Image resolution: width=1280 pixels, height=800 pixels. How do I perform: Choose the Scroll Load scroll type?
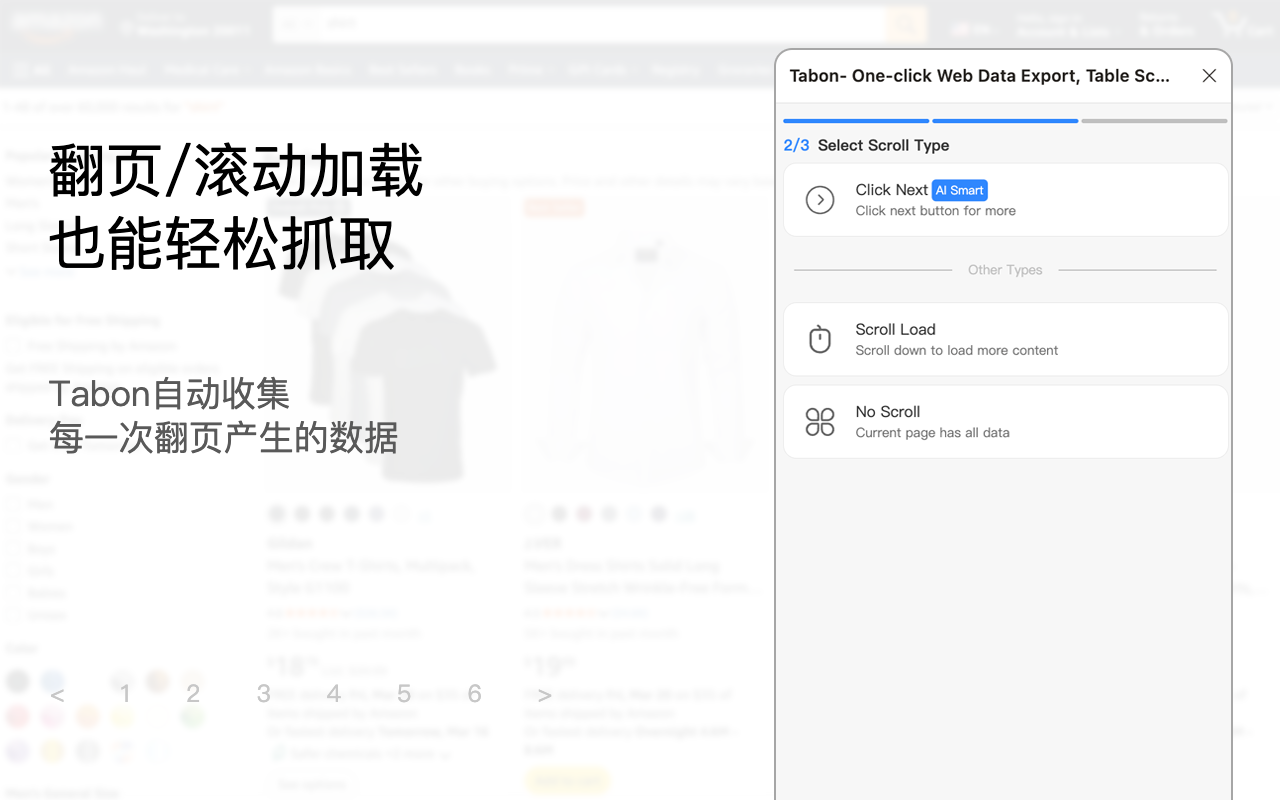tap(1005, 340)
